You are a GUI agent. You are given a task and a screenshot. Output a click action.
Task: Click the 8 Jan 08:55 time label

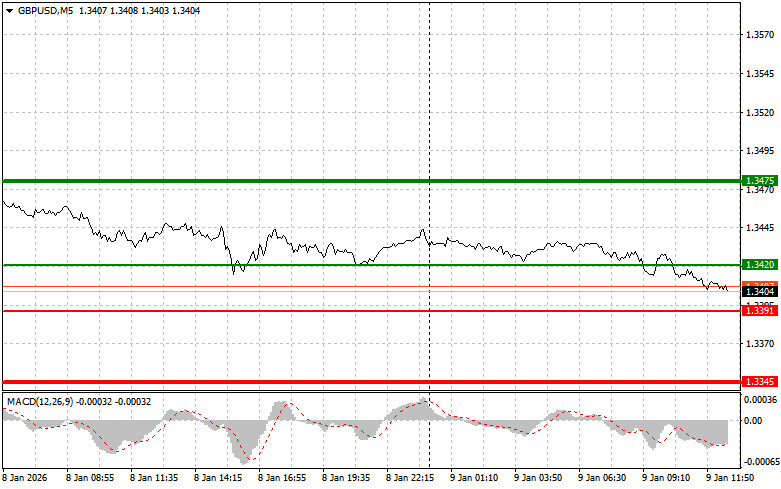point(90,478)
